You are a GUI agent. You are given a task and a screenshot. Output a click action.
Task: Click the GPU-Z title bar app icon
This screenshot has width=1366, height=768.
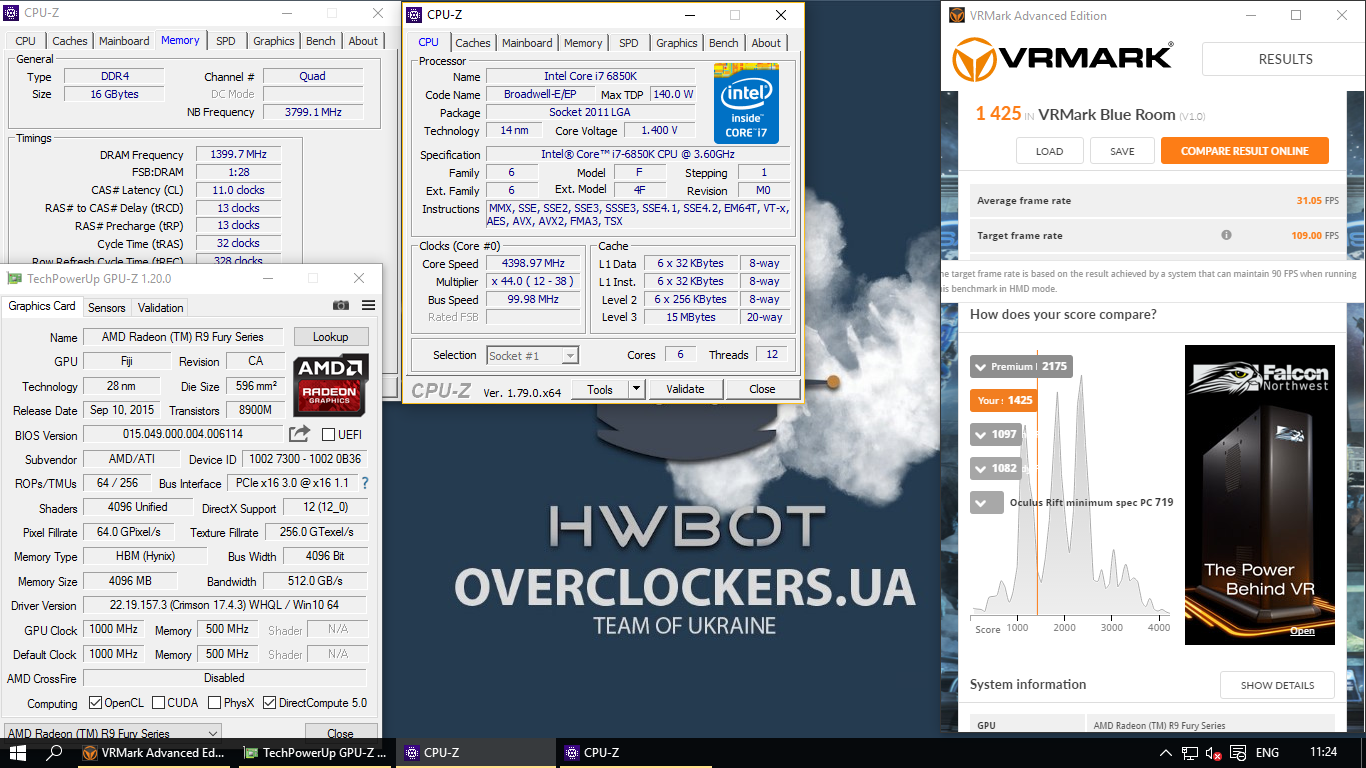tap(14, 279)
